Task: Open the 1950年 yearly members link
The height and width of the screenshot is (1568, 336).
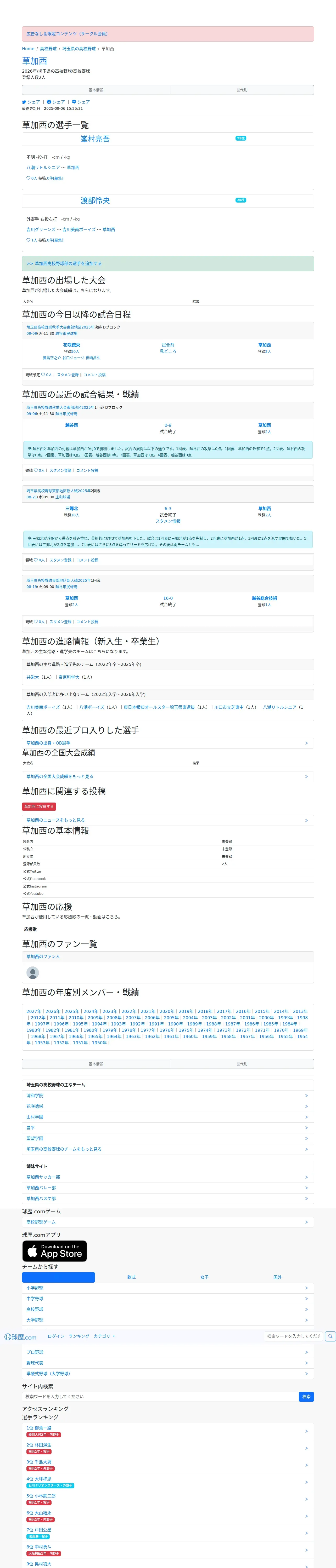Action: 99,1043
